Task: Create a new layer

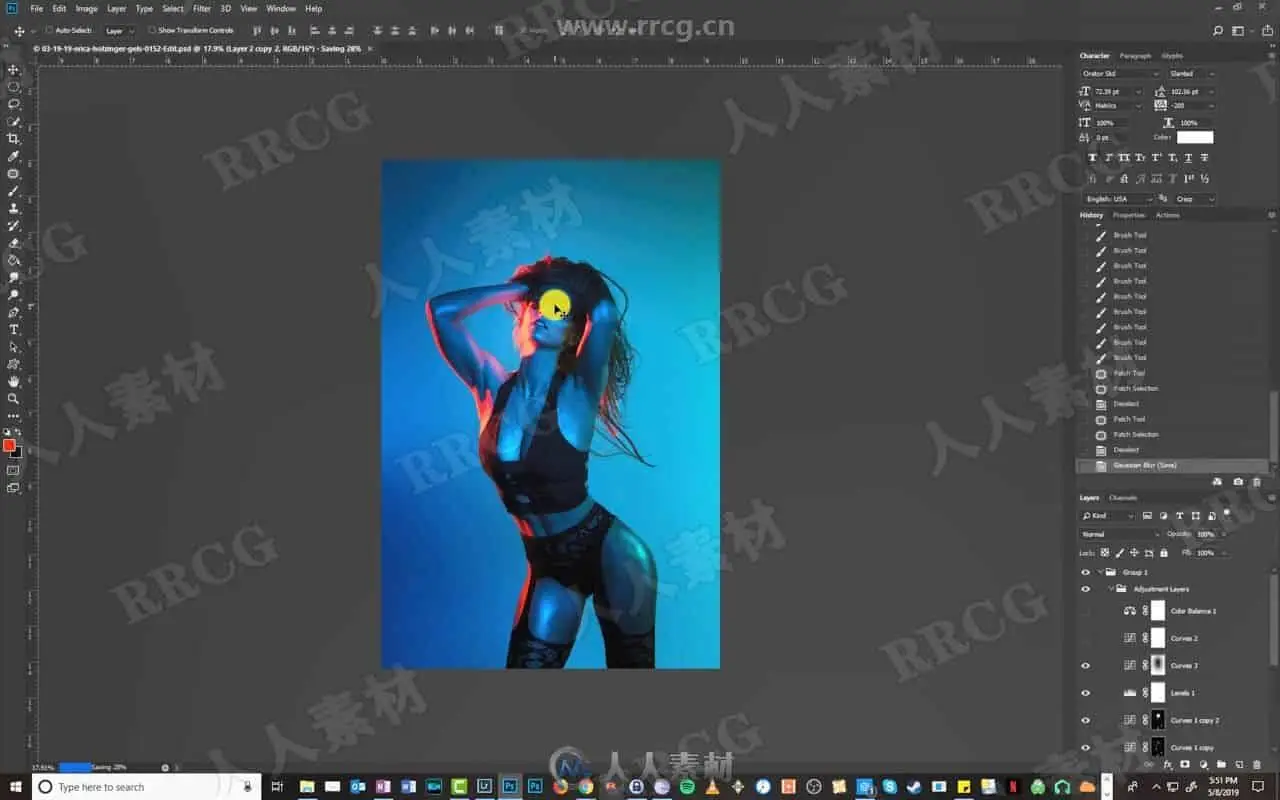Action: pyautogui.click(x=1239, y=765)
